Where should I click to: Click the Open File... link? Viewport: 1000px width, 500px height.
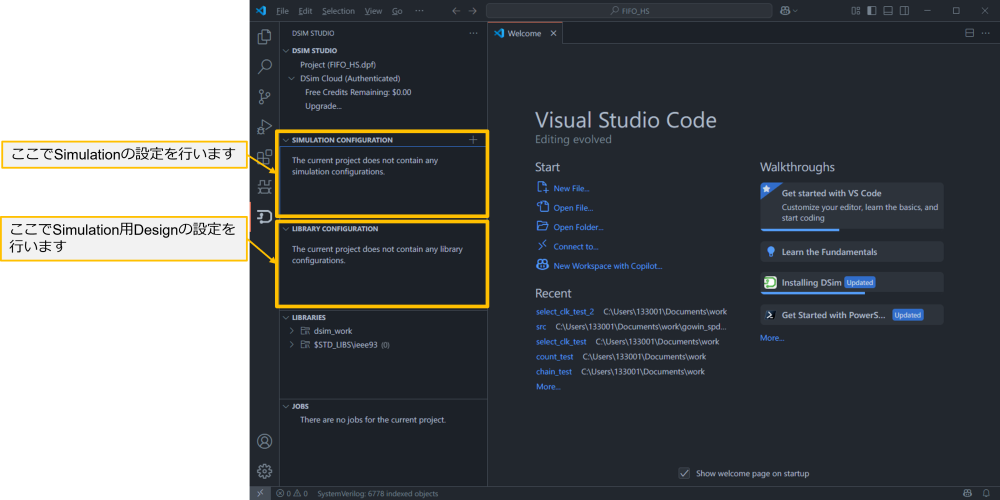[573, 208]
